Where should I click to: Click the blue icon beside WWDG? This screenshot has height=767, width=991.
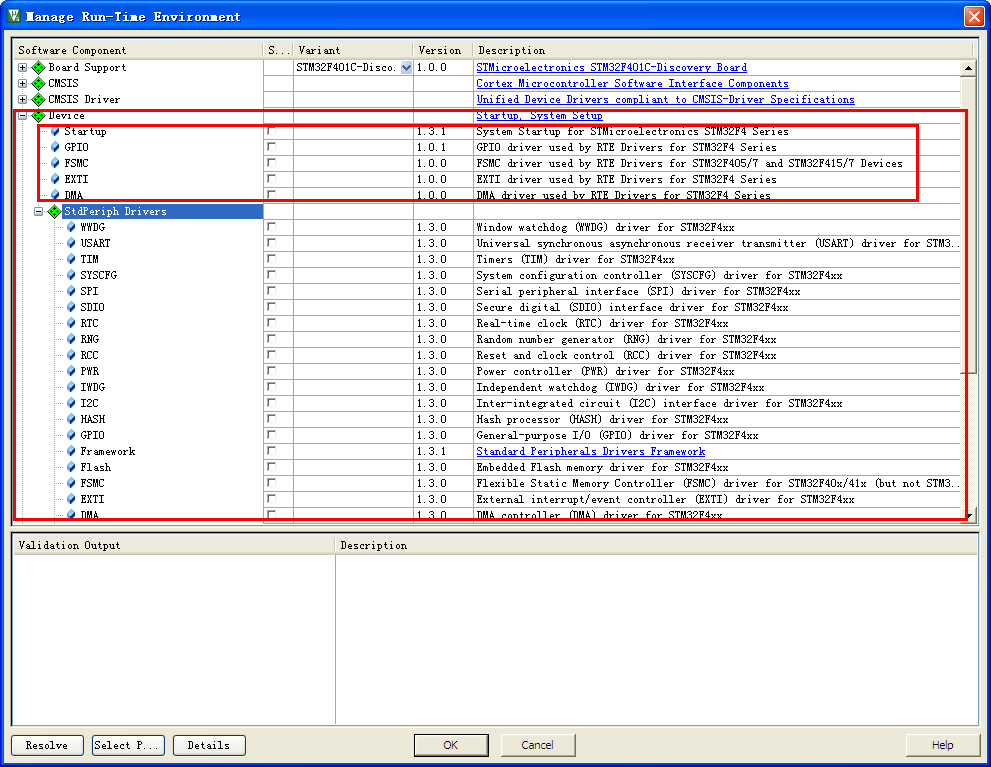(71, 227)
